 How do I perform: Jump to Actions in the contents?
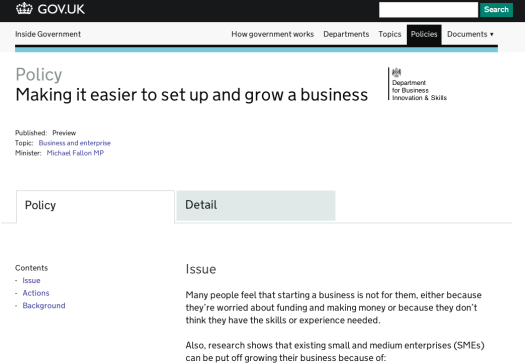(36, 293)
